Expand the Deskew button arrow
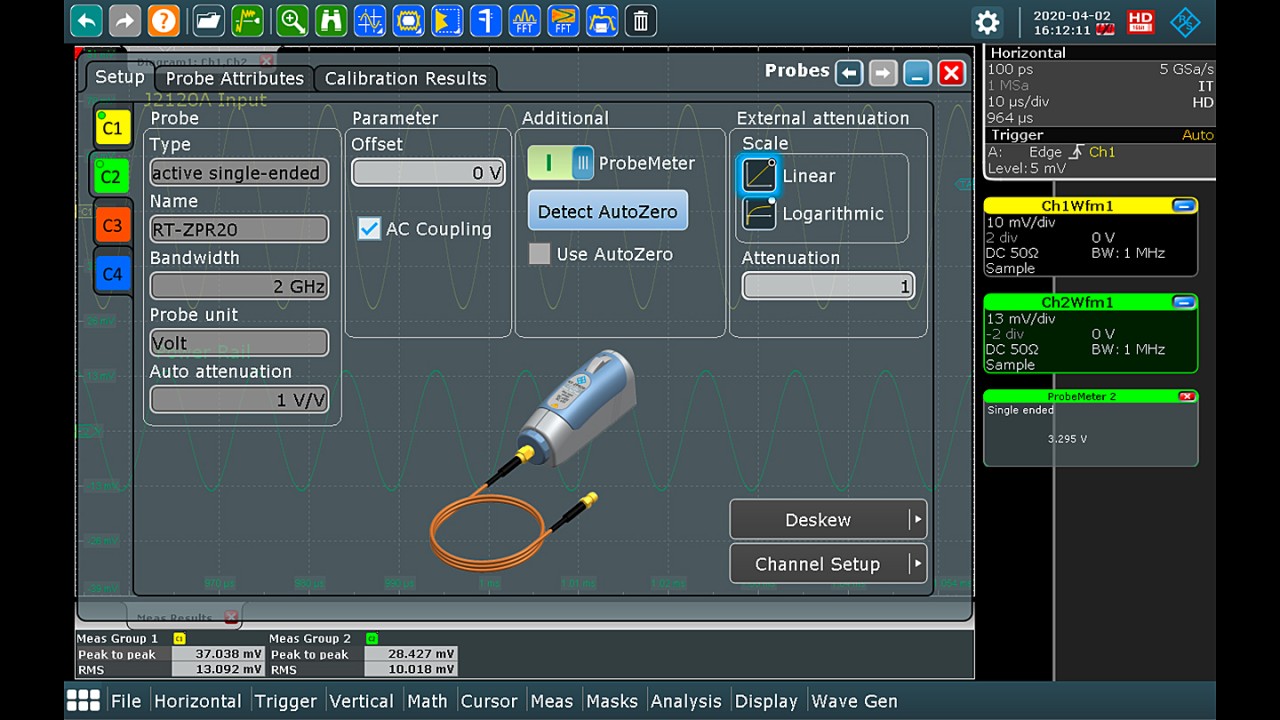 [916, 519]
